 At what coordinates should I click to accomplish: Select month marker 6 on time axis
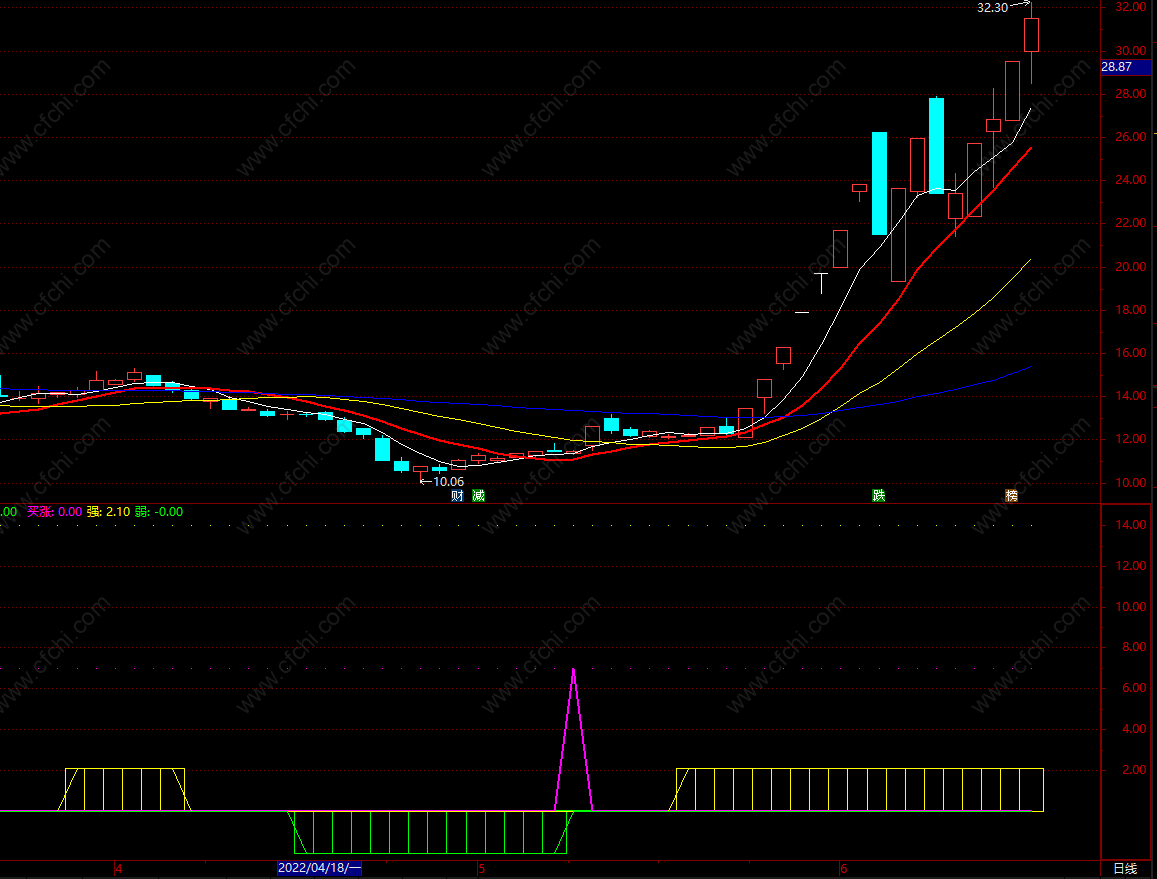pyautogui.click(x=843, y=869)
